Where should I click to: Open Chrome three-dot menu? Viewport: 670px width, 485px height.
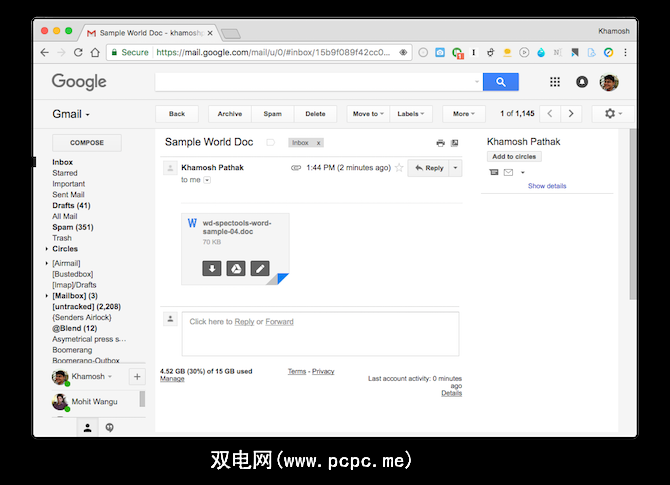coord(625,53)
